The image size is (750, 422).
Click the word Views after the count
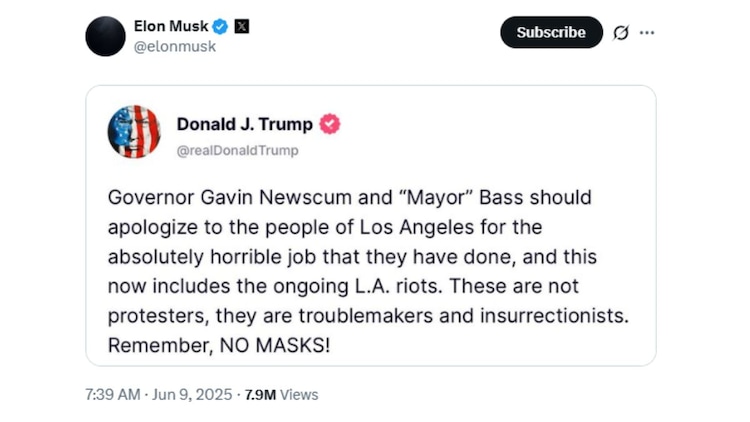pyautogui.click(x=299, y=394)
